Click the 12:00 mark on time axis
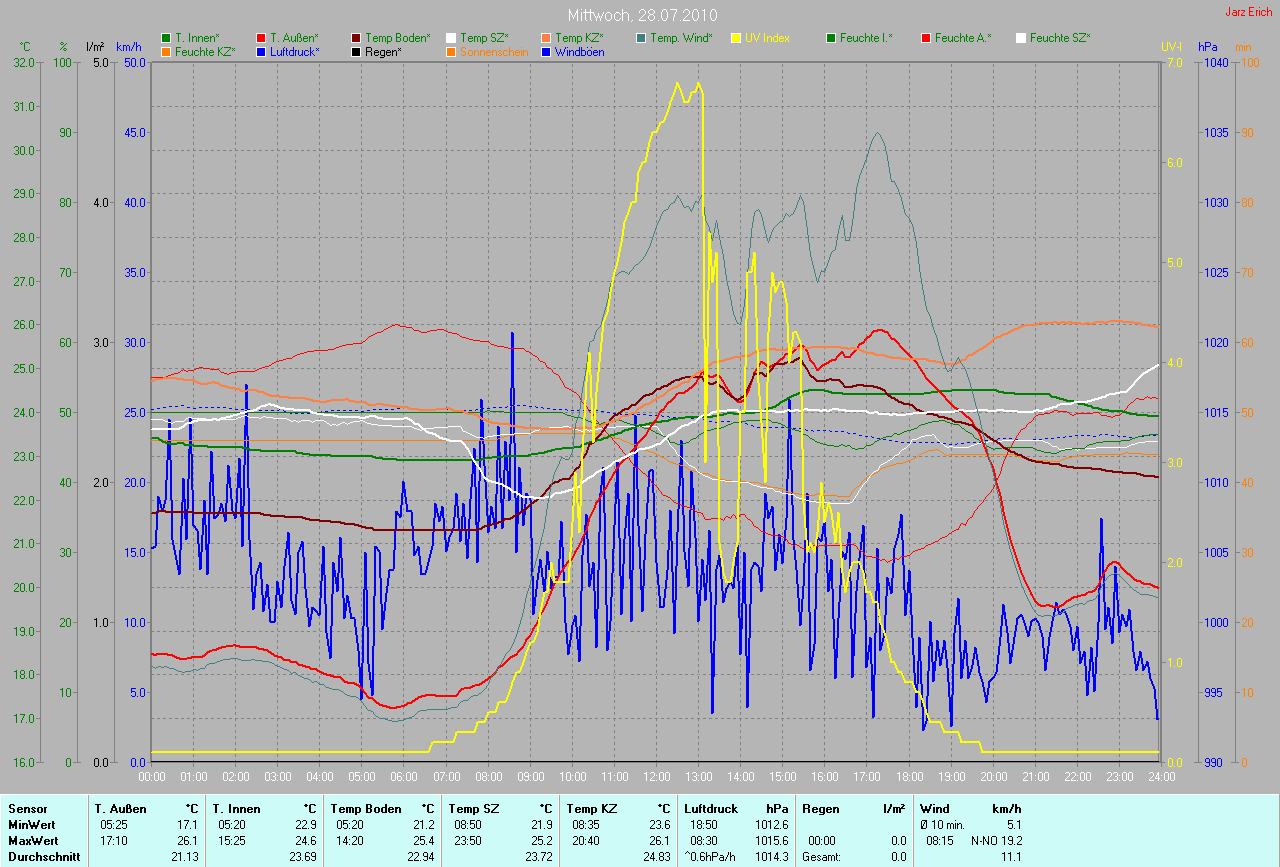1280x867 pixels. click(x=656, y=776)
